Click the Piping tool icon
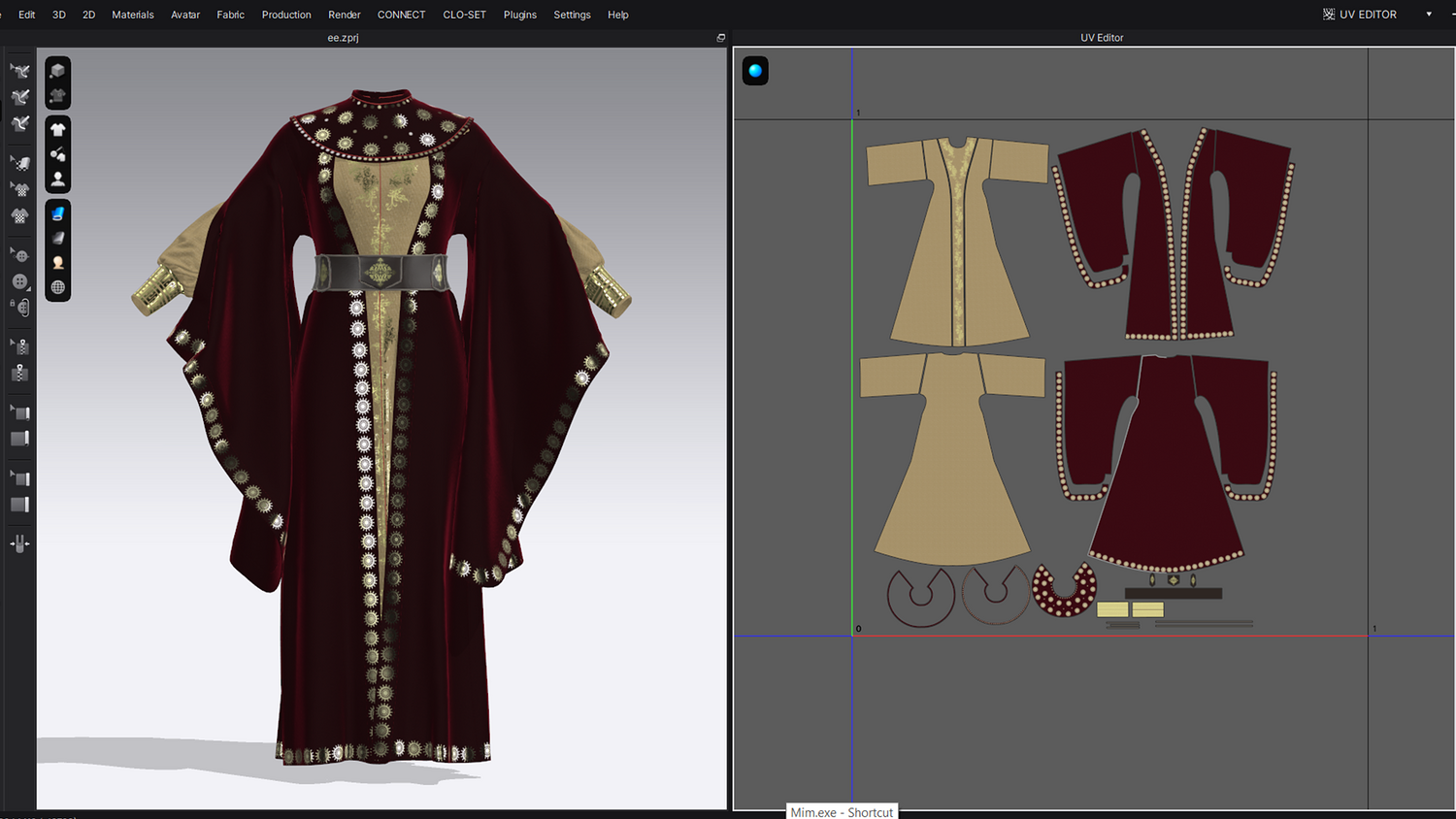 coord(19,439)
